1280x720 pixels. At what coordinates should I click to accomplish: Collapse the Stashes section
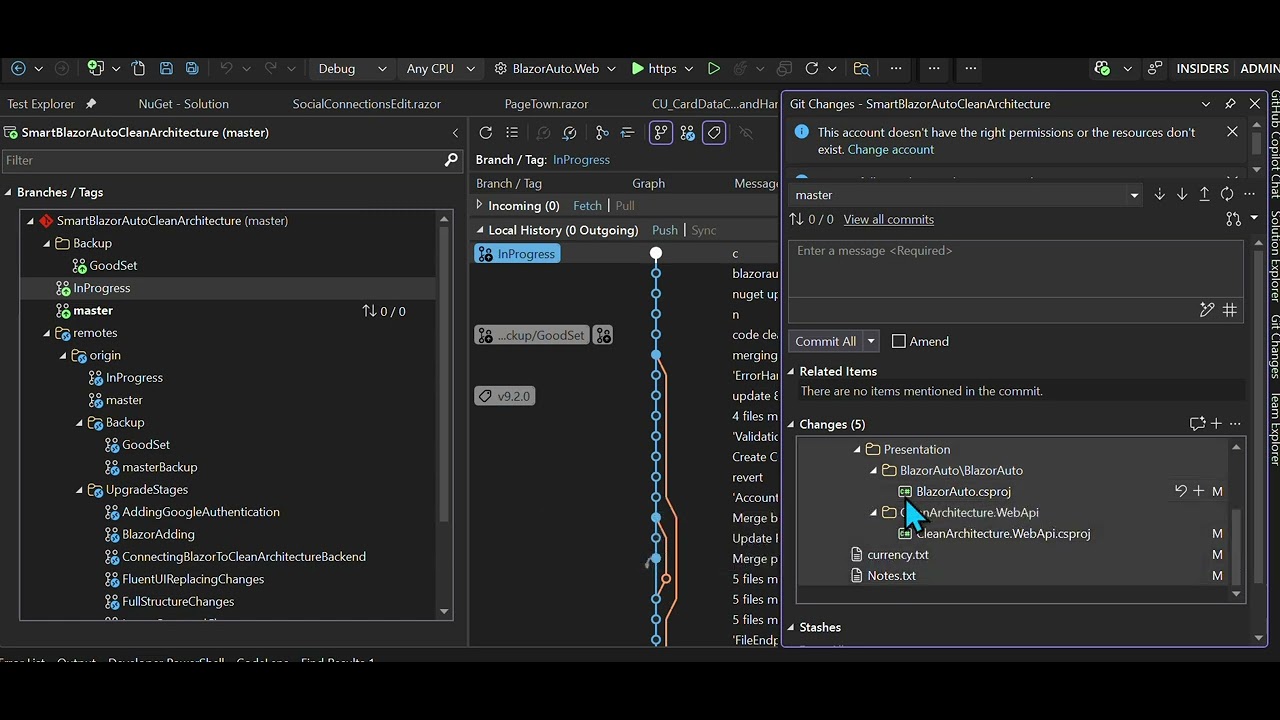791,627
